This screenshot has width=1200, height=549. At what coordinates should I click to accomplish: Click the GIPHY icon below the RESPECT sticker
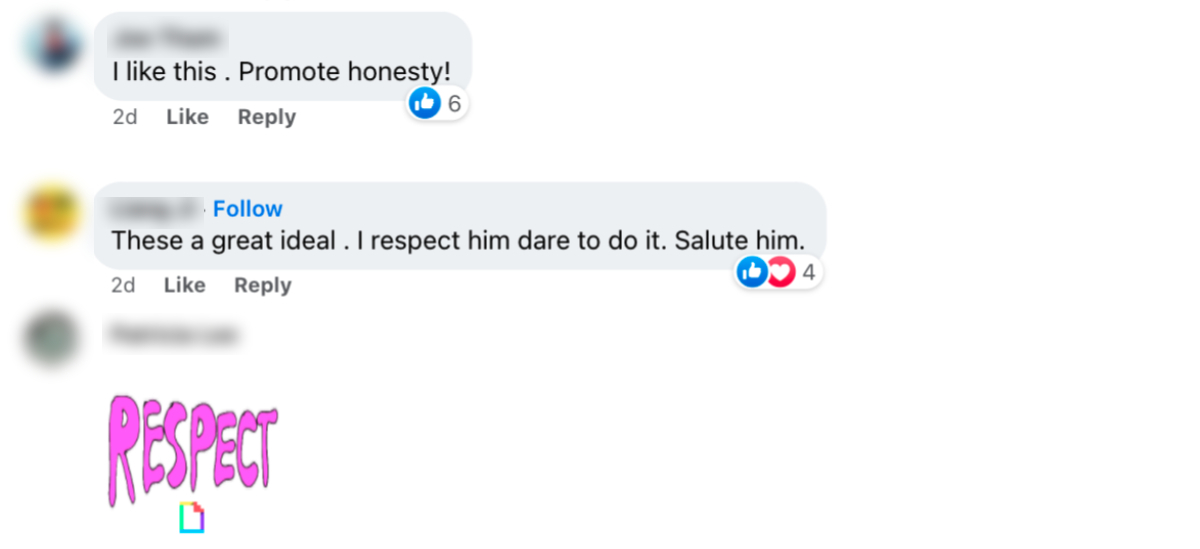tap(192, 517)
